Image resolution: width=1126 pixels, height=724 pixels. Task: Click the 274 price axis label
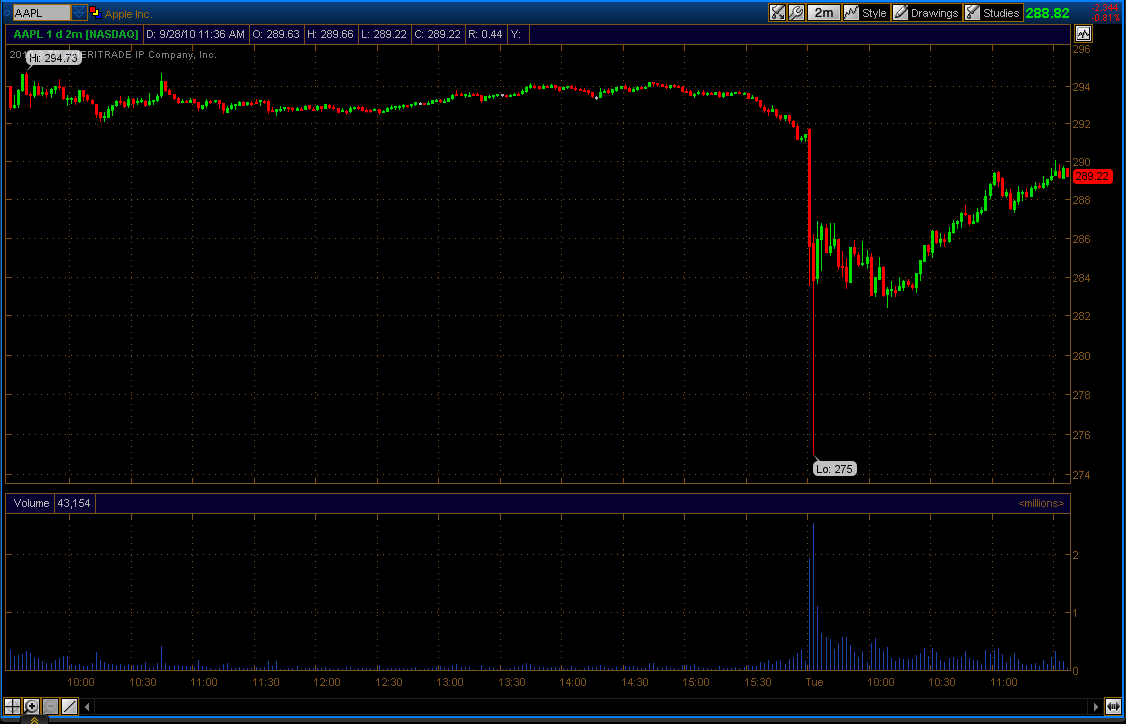click(1081, 475)
